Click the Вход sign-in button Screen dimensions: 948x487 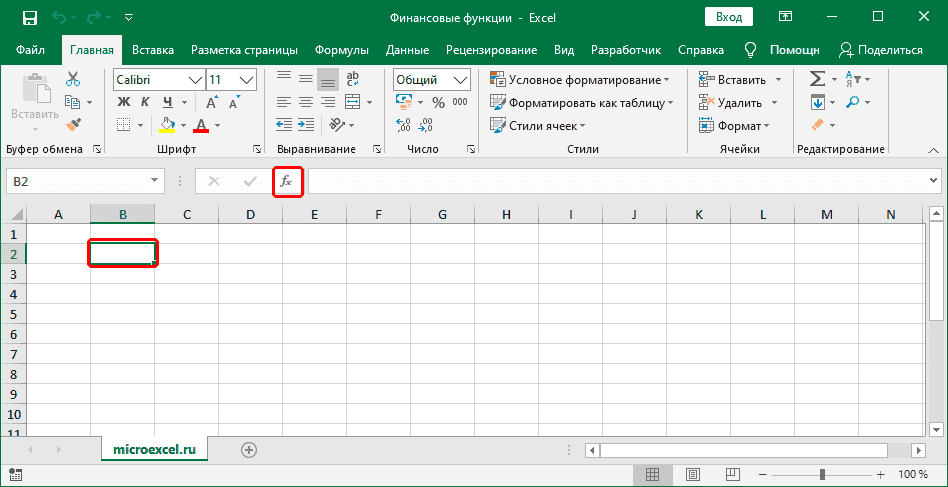click(729, 17)
